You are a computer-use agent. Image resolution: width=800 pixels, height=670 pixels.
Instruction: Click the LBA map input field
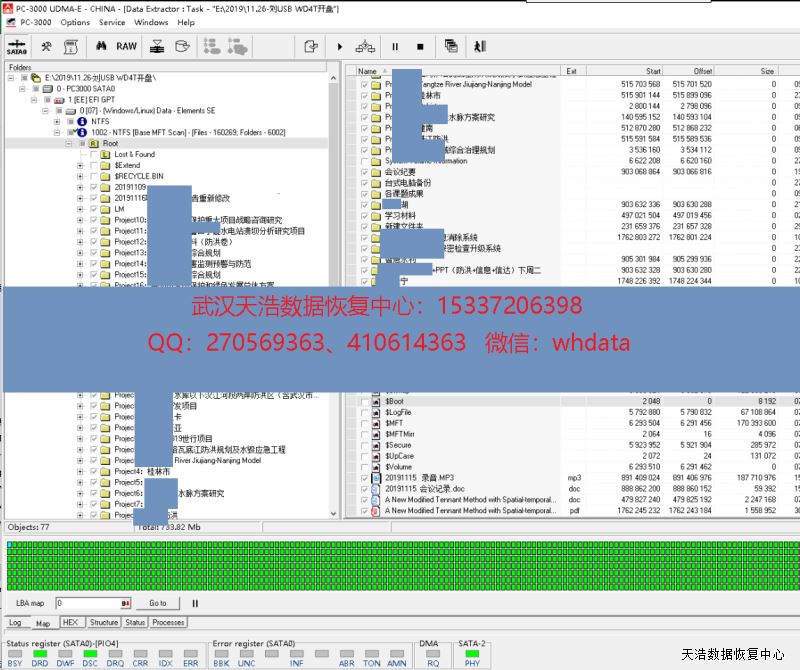[x=90, y=603]
